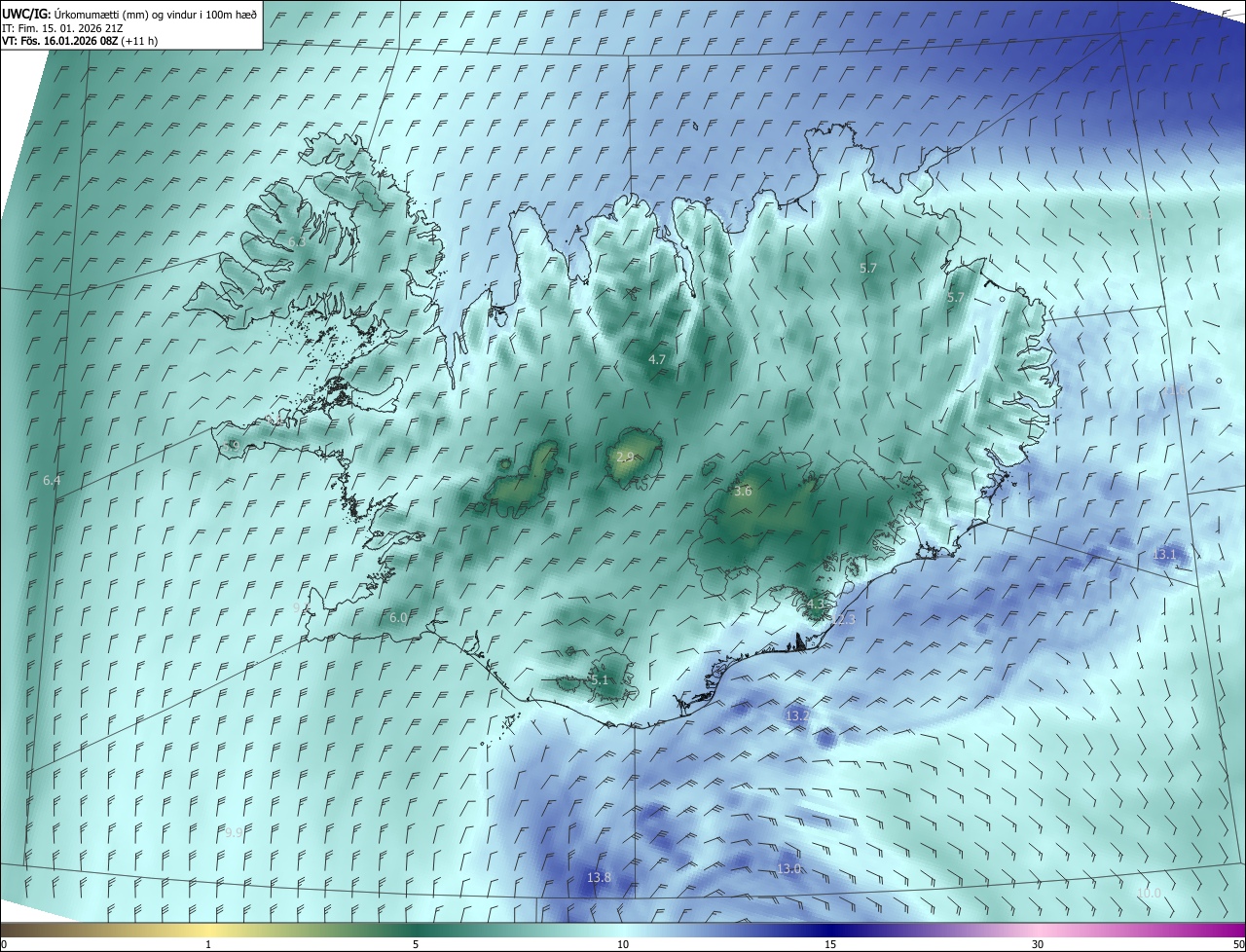
Task: Click the 10.0 value in the southeast corner
Action: coord(1150,894)
